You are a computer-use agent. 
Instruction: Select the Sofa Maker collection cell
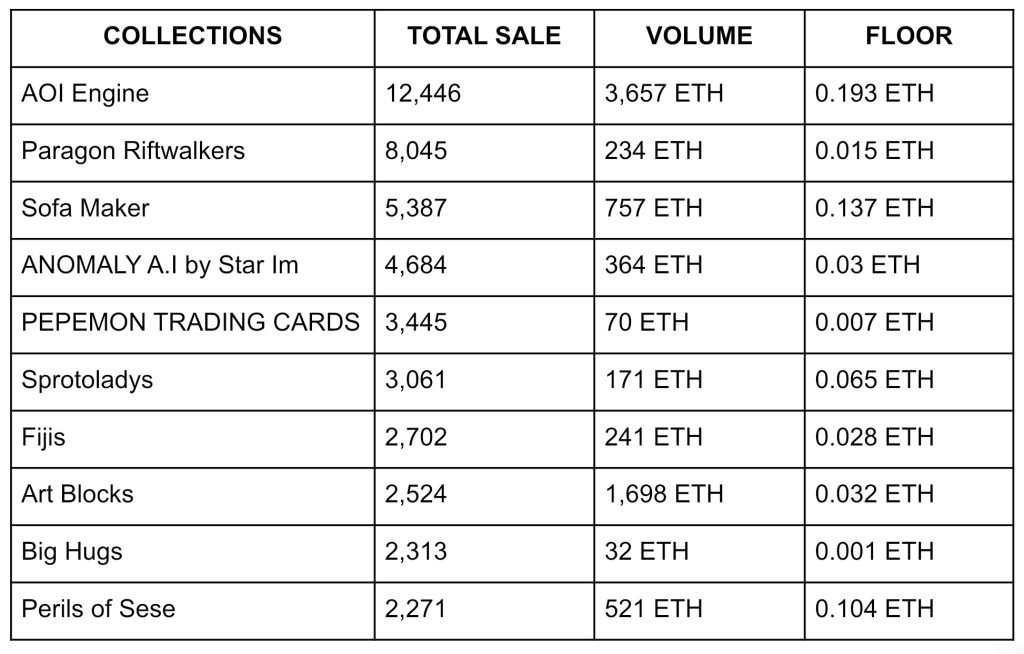coord(85,208)
